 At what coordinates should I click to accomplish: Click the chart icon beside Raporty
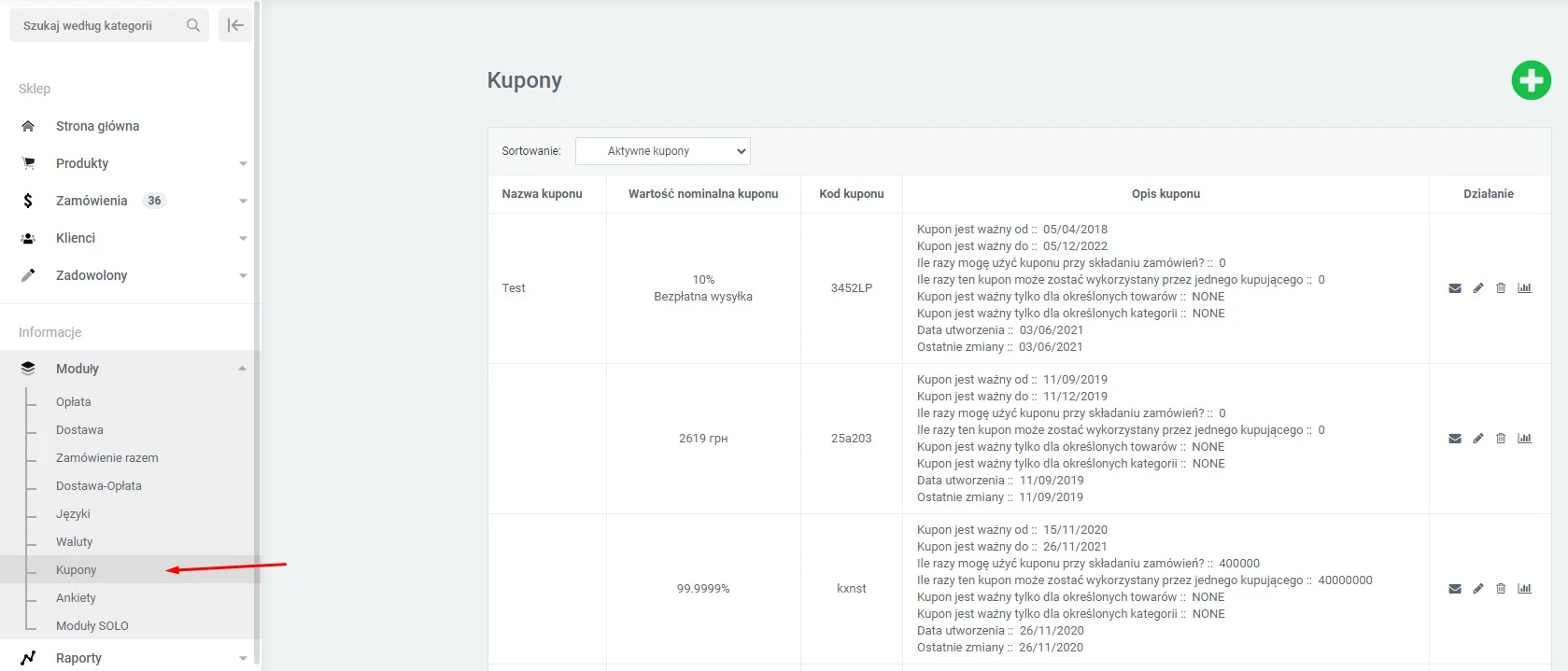coord(28,658)
